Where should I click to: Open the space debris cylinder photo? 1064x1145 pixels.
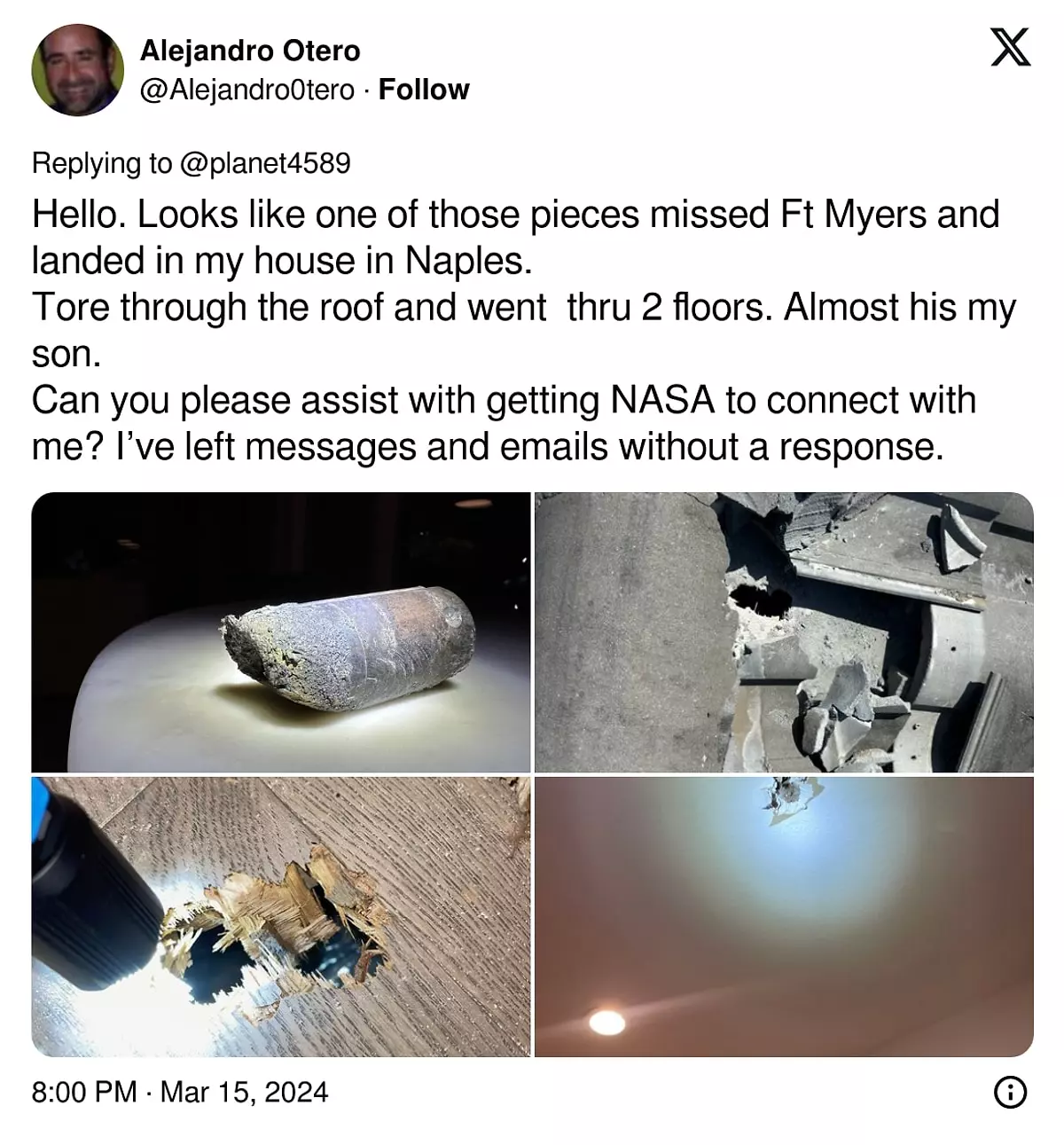coord(281,632)
